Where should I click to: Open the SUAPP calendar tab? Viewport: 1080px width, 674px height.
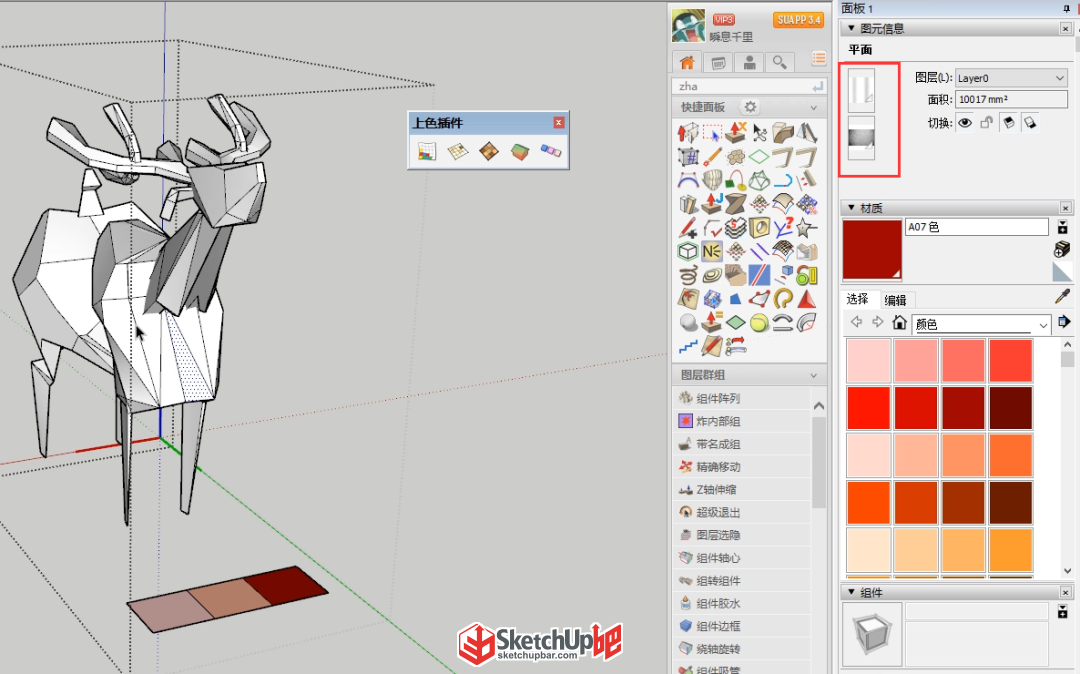pyautogui.click(x=718, y=63)
